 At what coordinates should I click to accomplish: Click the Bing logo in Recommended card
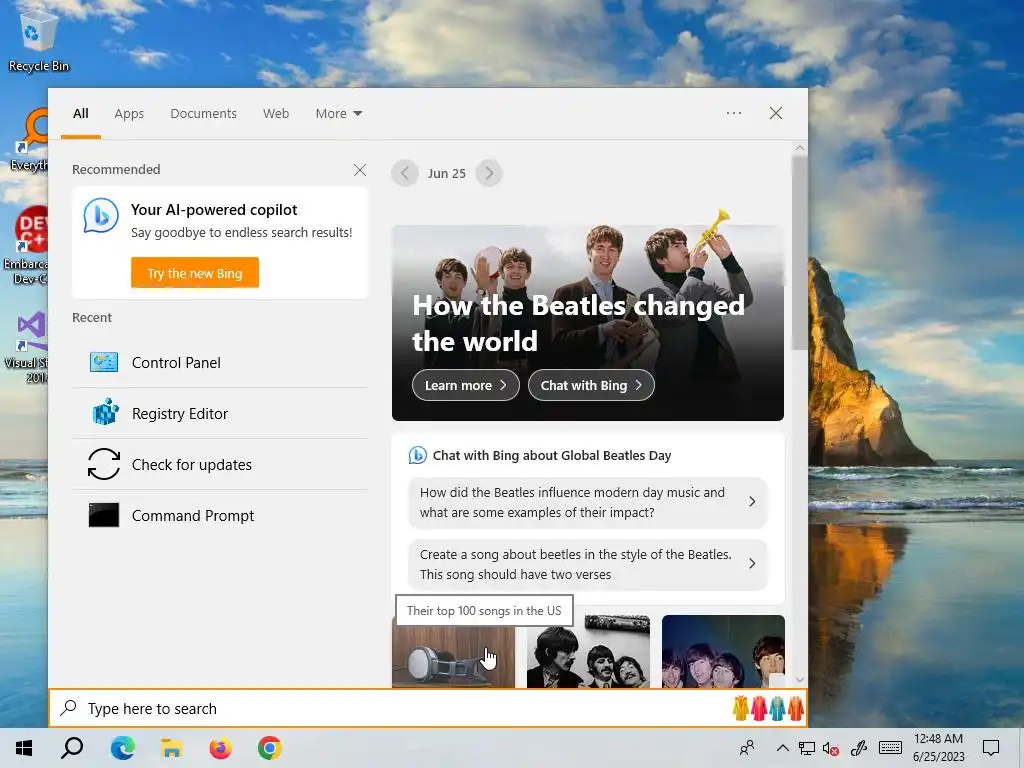pyautogui.click(x=101, y=216)
